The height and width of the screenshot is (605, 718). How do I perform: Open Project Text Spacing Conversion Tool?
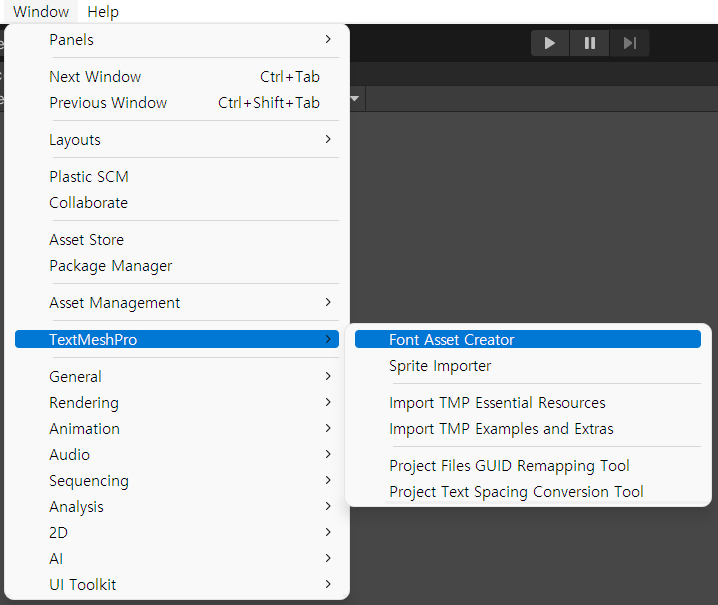tap(528, 492)
